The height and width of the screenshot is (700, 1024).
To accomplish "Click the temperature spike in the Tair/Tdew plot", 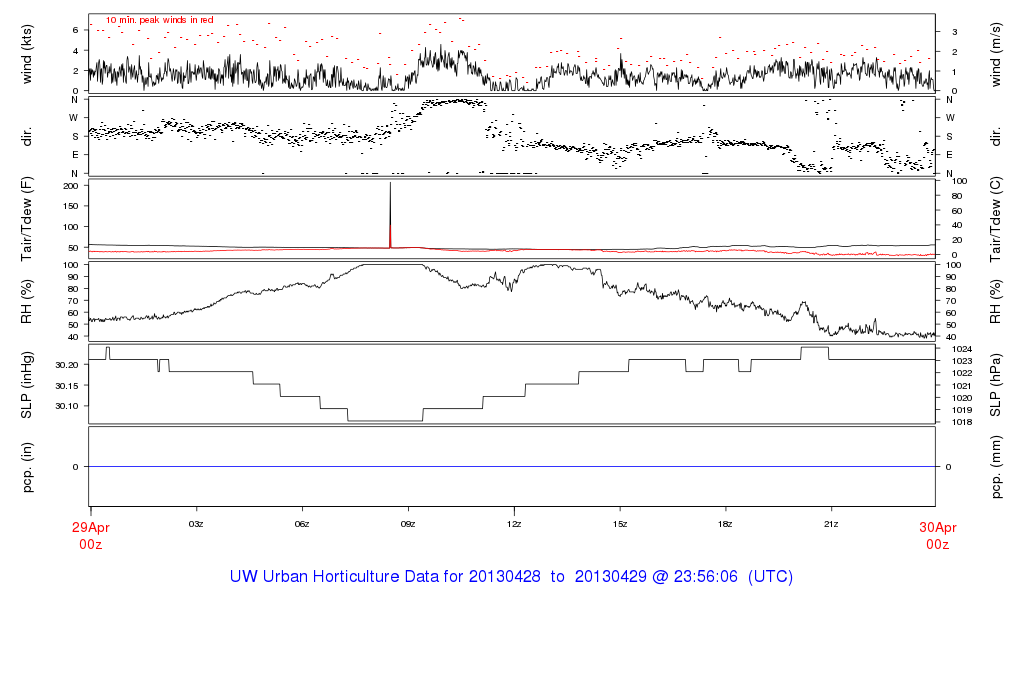I will pyautogui.click(x=391, y=214).
